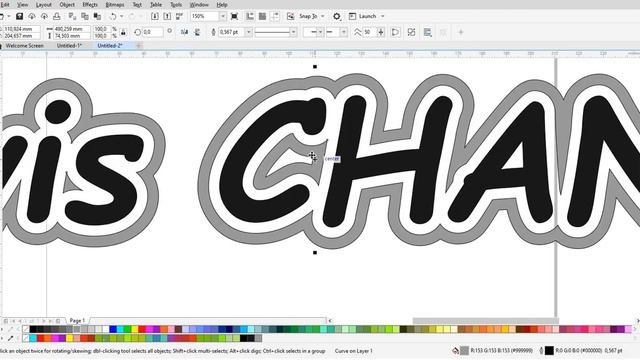The height and width of the screenshot is (360, 640).
Task: Toggle the Show grid icon
Action: click(x=262, y=16)
